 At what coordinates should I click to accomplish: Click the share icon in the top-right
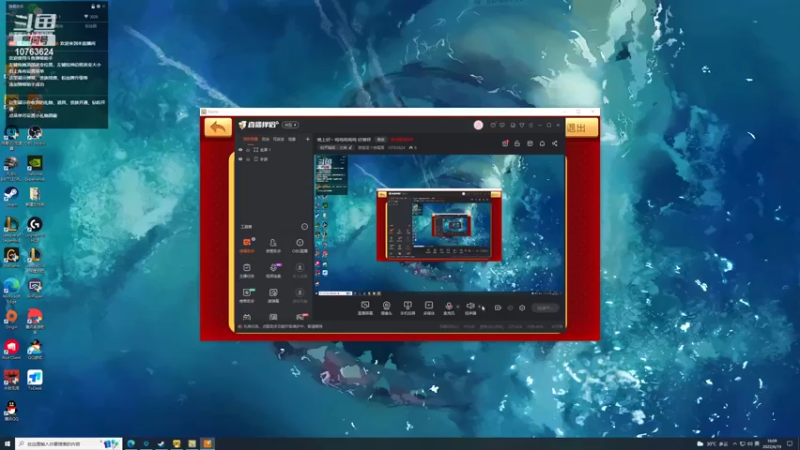(555, 143)
